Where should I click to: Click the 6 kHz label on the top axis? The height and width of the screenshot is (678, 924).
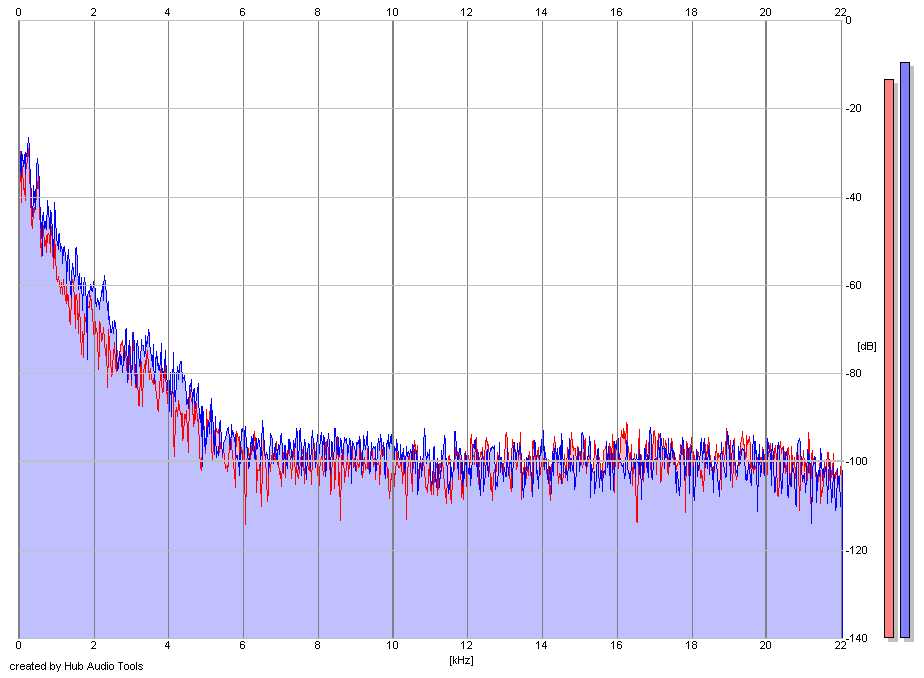[242, 12]
